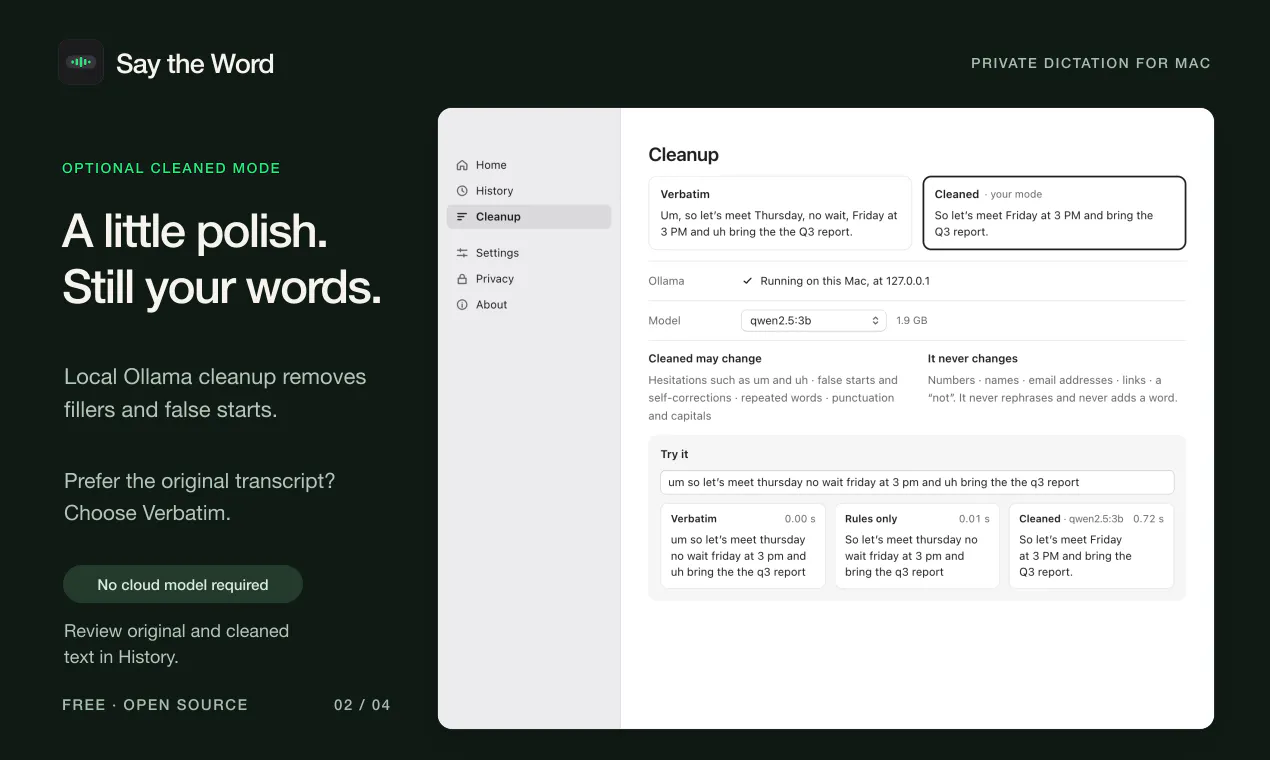The width and height of the screenshot is (1270, 760).
Task: Click the OPTIONAL CLEANED MODE label
Action: (x=171, y=168)
